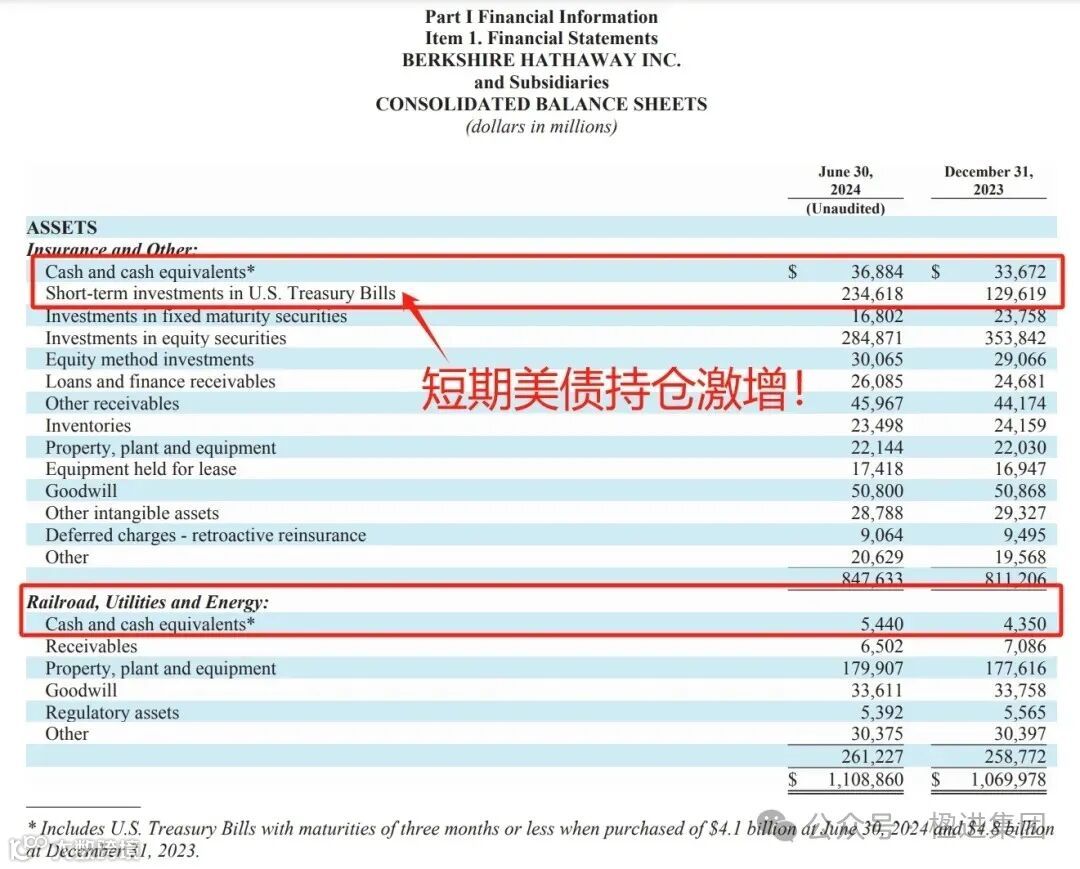Screen dimensions: 1080x869
Task: Click 'Regulatory assets' label
Action: 112,713
